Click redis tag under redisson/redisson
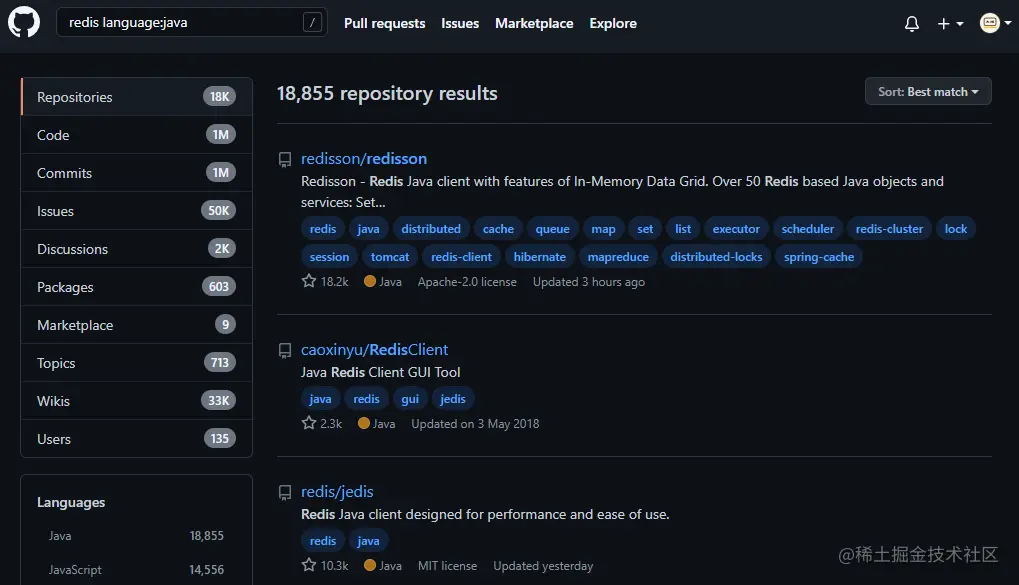Viewport: 1019px width, 585px height. click(323, 229)
